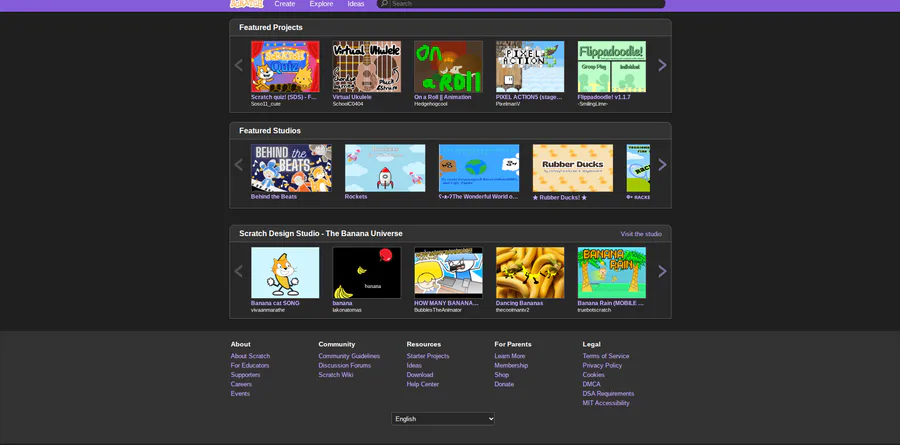The height and width of the screenshot is (445, 900).
Task: Open Banana Rain project thumbnail
Action: tap(611, 273)
